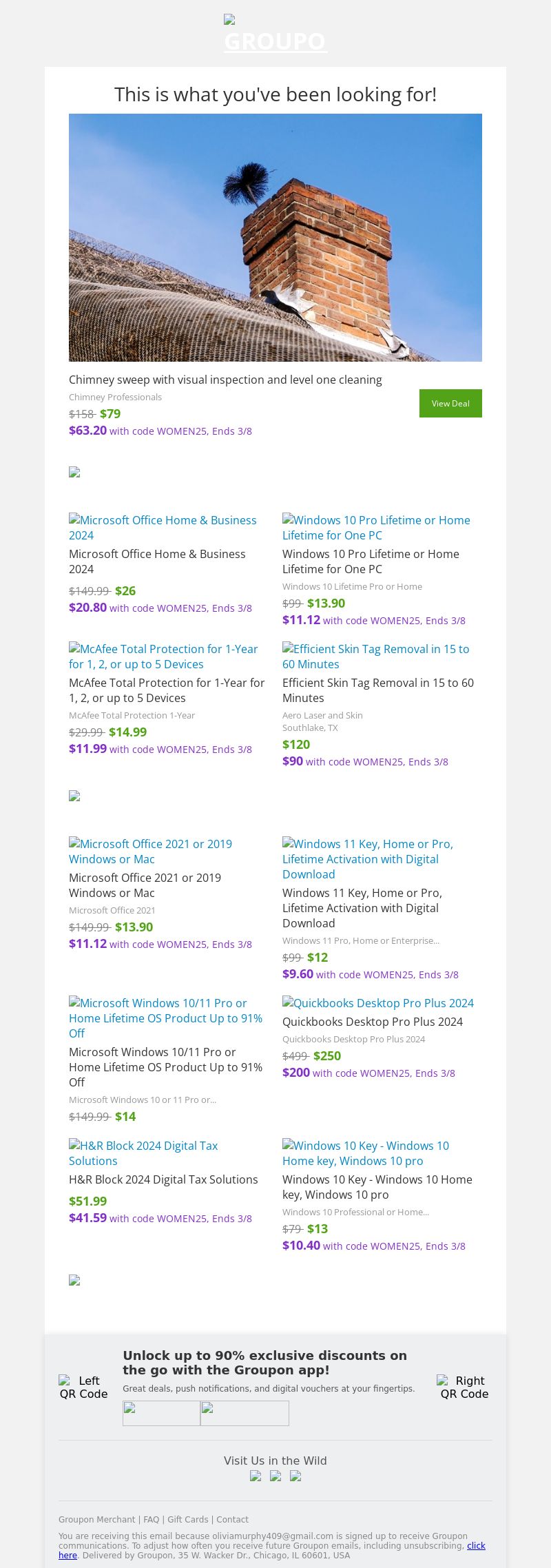Open the FAQ footer link

152,1519
